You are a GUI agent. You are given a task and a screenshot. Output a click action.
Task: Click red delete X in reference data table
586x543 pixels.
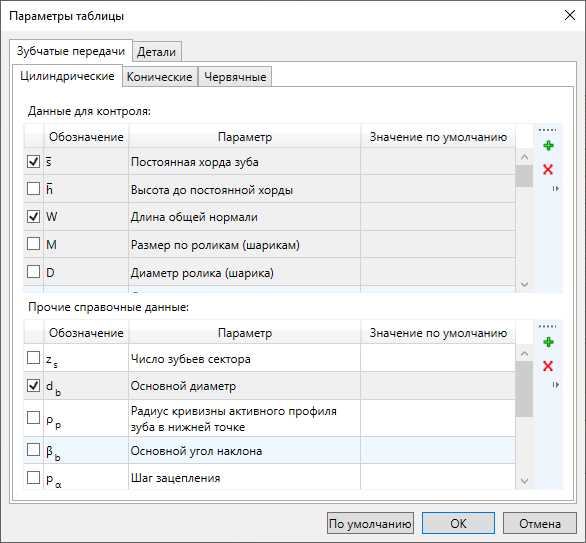[x=548, y=366]
